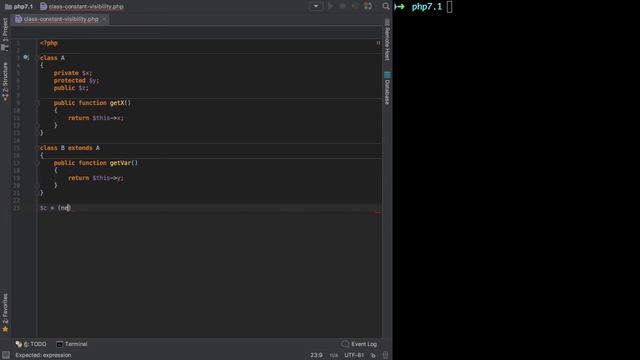640x360 pixels.
Task: Open the Structure tool window
Action: coord(5,82)
